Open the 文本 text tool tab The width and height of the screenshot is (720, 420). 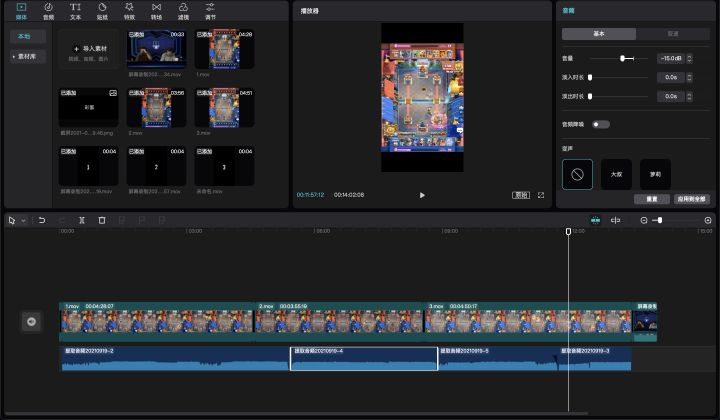pos(75,11)
